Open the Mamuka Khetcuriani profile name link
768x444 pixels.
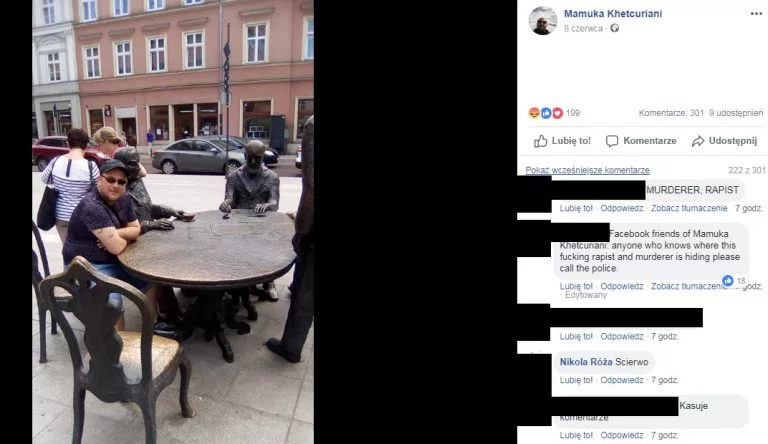pyautogui.click(x=613, y=14)
